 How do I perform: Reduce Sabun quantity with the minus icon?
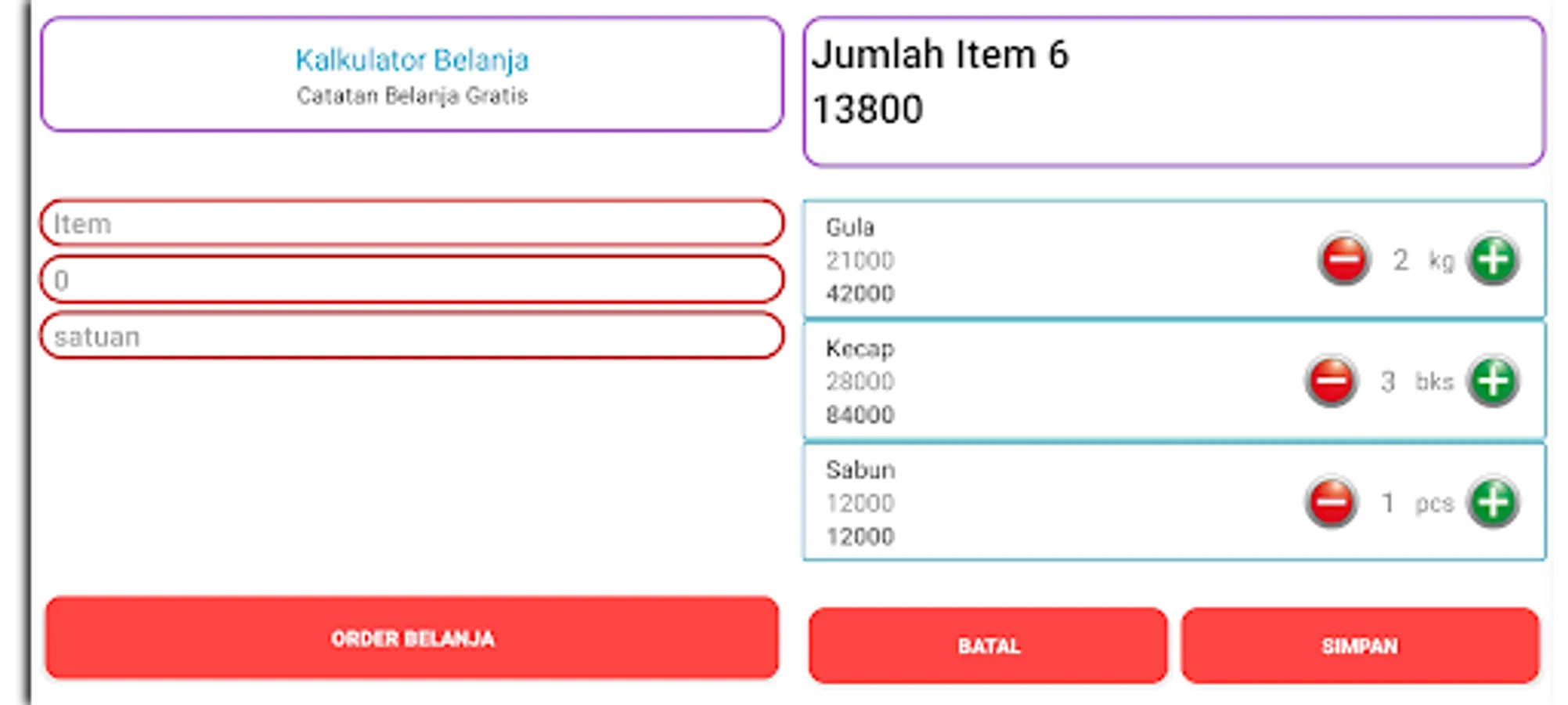point(1331,502)
